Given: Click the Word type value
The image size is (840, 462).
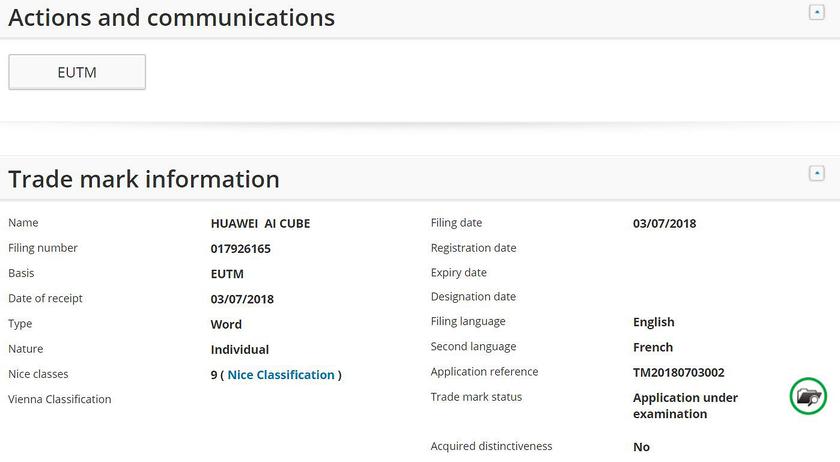Looking at the screenshot, I should (226, 325).
